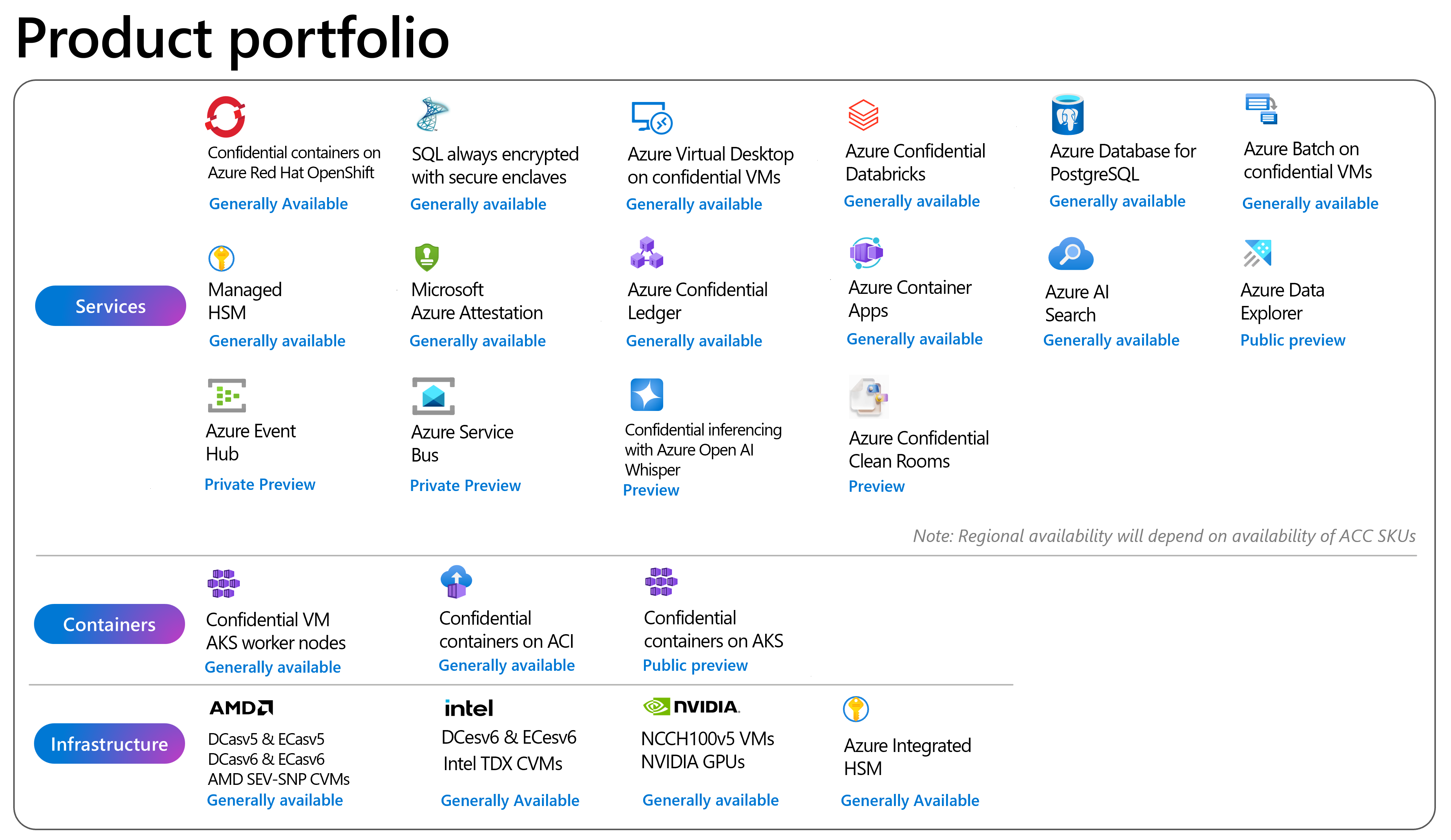Select the Azure Batch icon
The height and width of the screenshot is (840, 1451).
1261,110
